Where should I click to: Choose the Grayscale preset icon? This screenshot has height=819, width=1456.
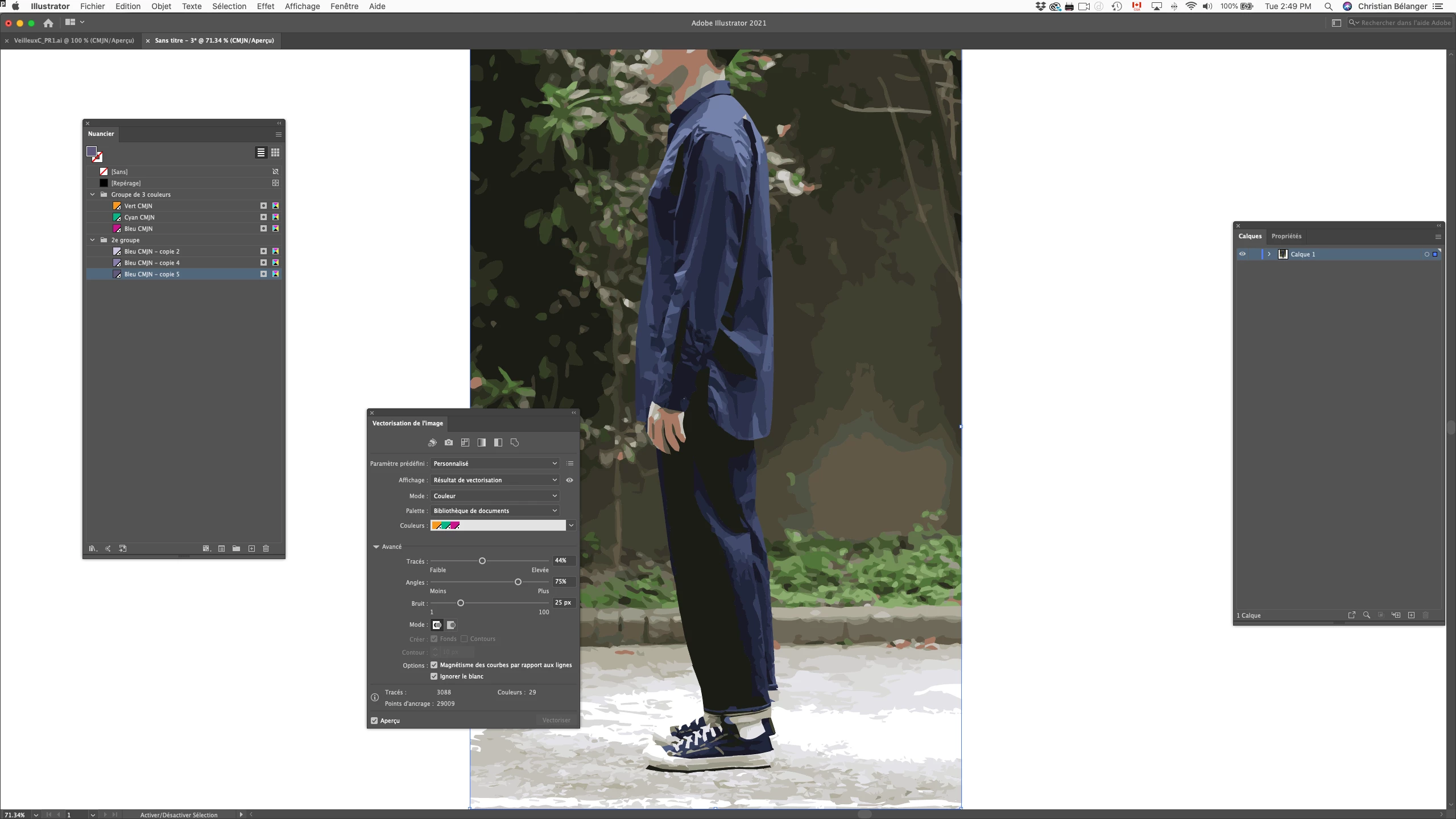tap(482, 442)
